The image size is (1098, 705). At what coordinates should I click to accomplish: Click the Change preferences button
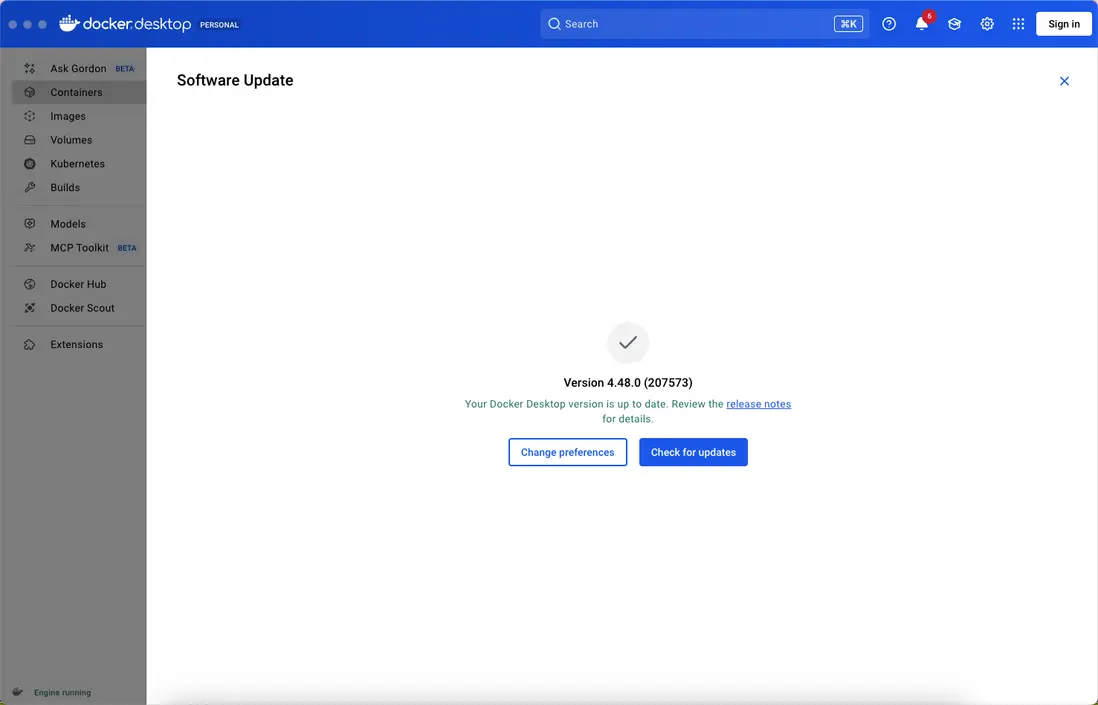coord(567,452)
